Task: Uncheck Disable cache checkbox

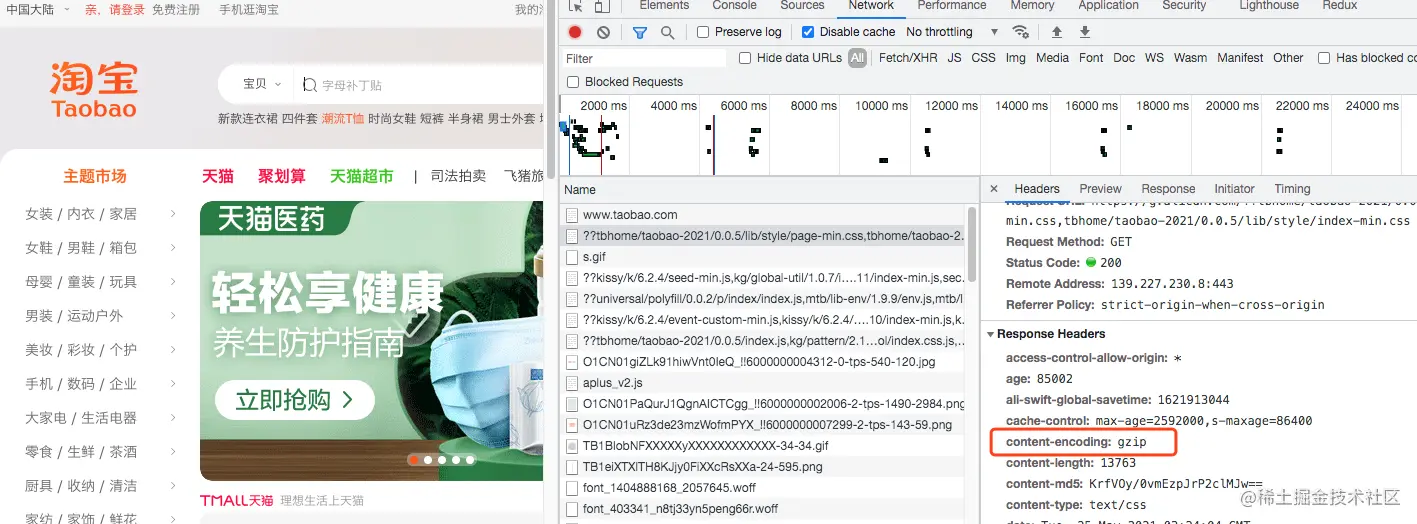Action: point(808,32)
